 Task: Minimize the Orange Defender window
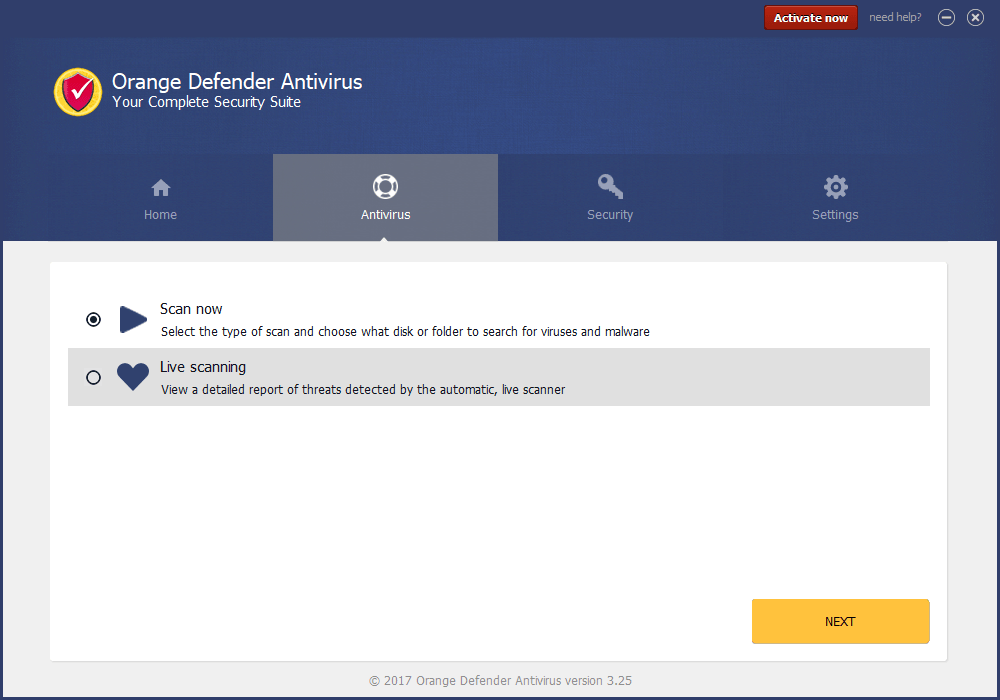pyautogui.click(x=946, y=18)
